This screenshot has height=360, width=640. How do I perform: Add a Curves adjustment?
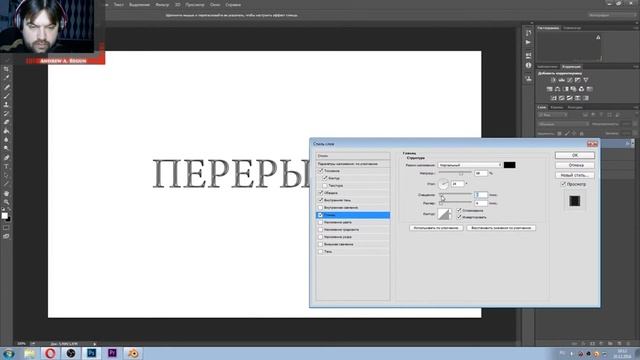pyautogui.click(x=569, y=80)
